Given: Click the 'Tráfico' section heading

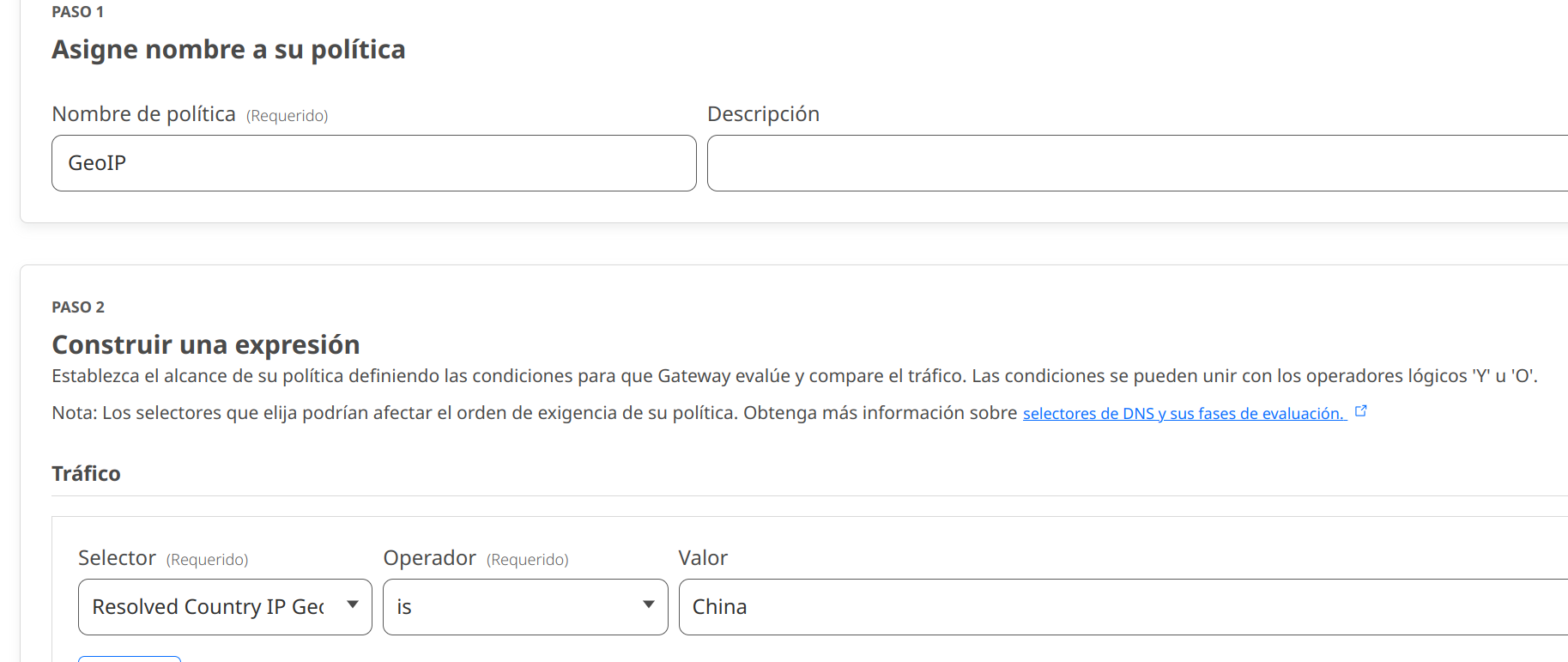Looking at the screenshot, I should click(x=86, y=474).
